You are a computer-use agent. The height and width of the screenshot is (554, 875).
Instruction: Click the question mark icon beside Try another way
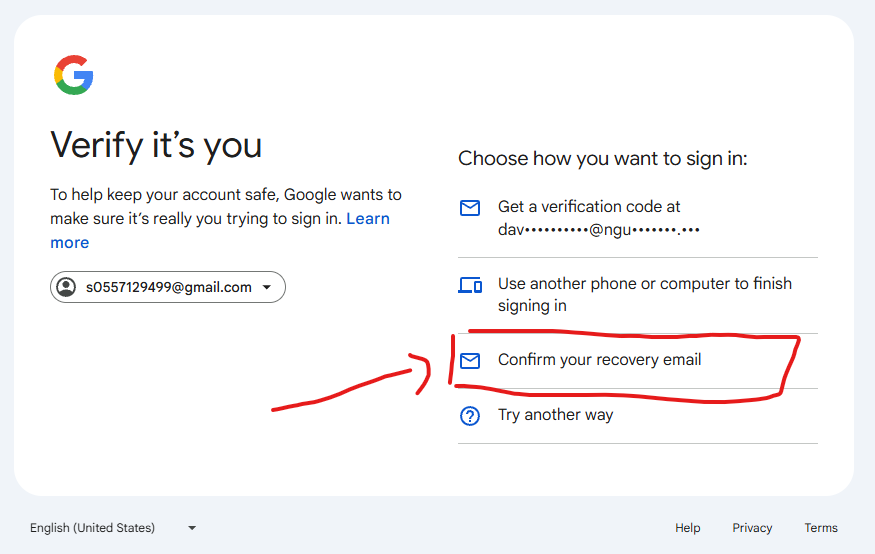pyautogui.click(x=470, y=416)
